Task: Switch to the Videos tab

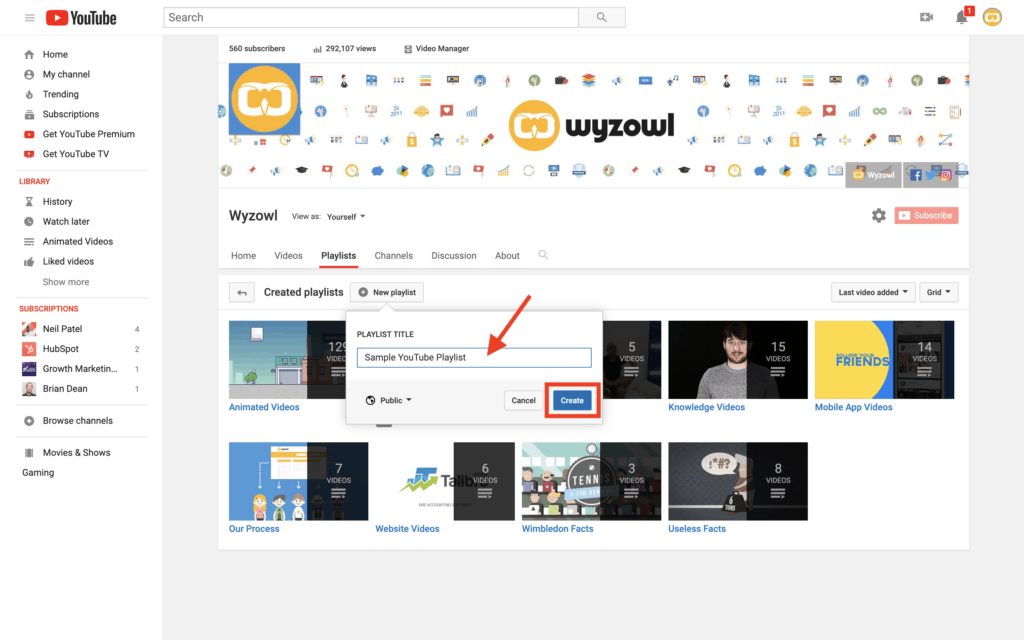Action: pyautogui.click(x=288, y=255)
